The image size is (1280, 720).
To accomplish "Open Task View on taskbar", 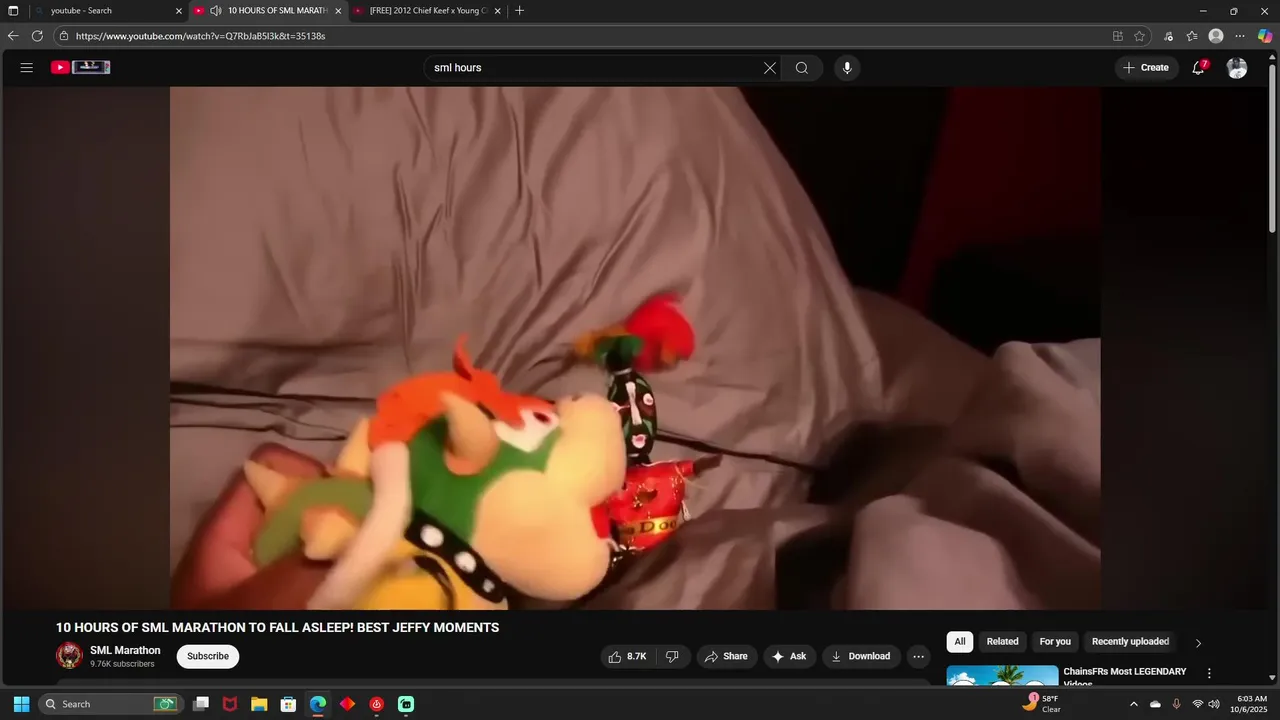I will 201,704.
